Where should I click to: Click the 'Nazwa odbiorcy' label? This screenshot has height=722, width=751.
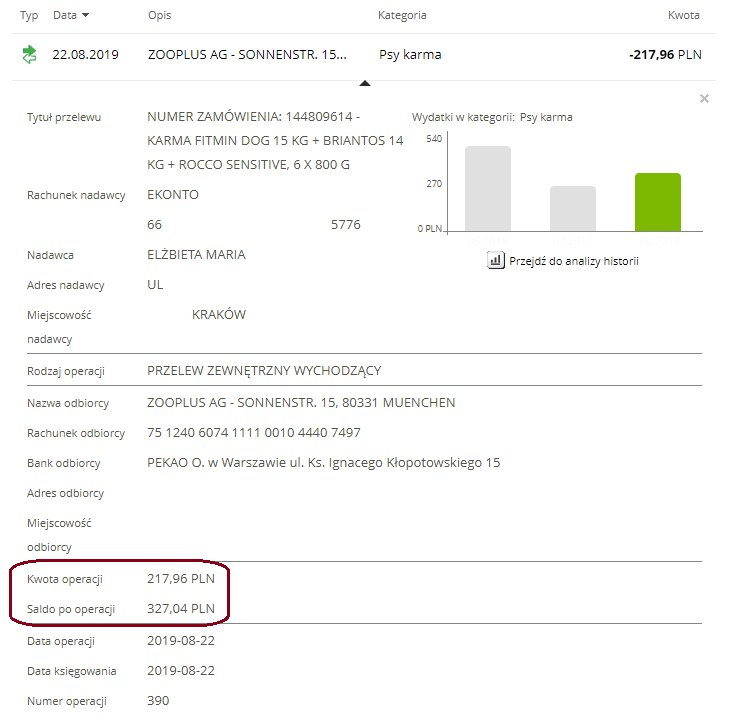68,403
